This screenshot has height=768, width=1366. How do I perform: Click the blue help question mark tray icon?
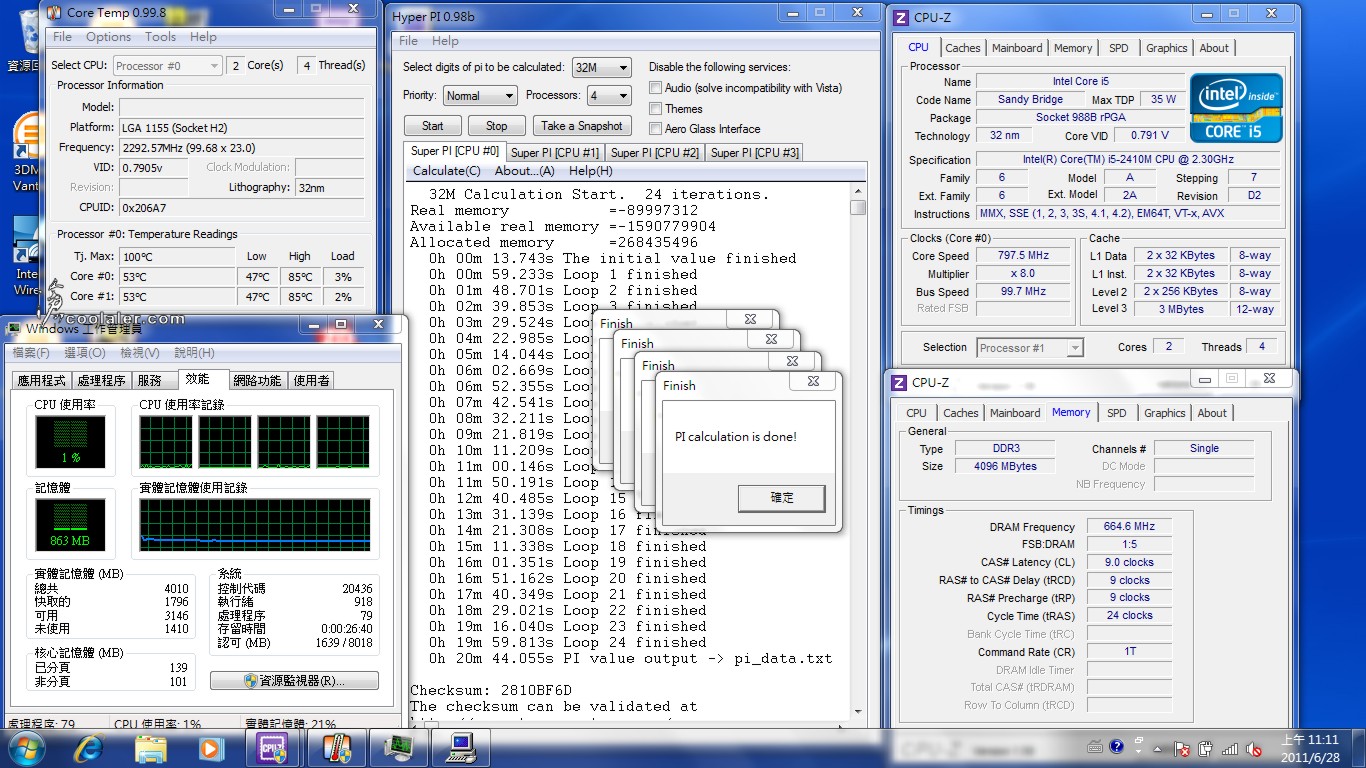click(x=1119, y=748)
